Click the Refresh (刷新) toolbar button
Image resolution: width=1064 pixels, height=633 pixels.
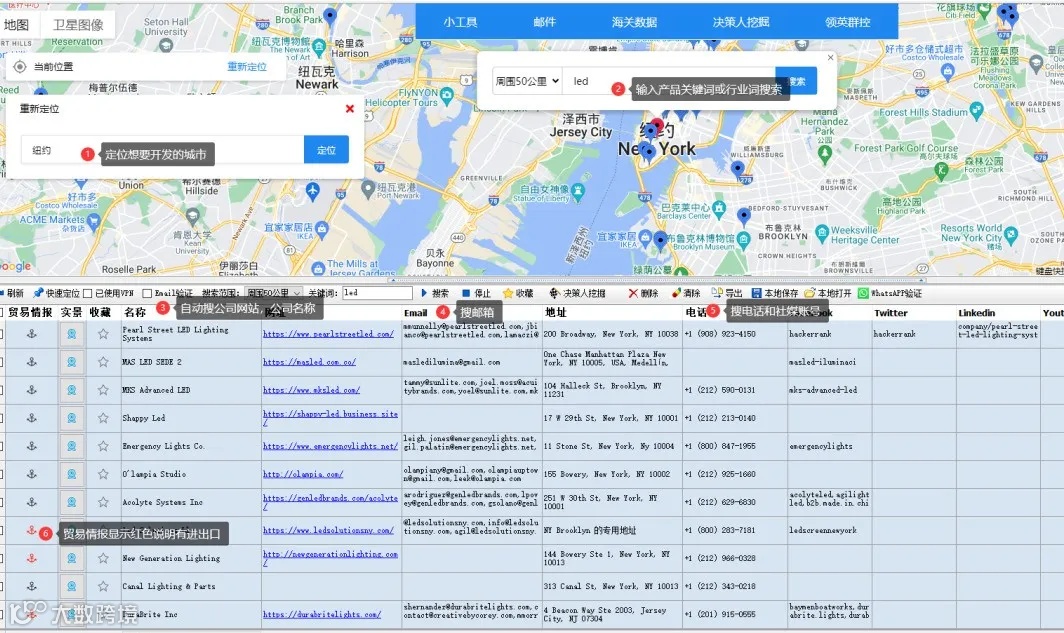coord(12,293)
